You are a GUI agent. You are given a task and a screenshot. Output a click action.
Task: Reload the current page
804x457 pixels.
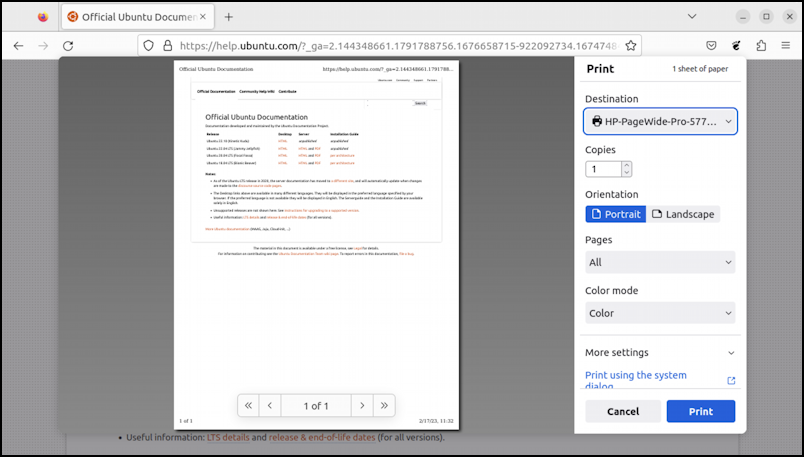click(68, 46)
